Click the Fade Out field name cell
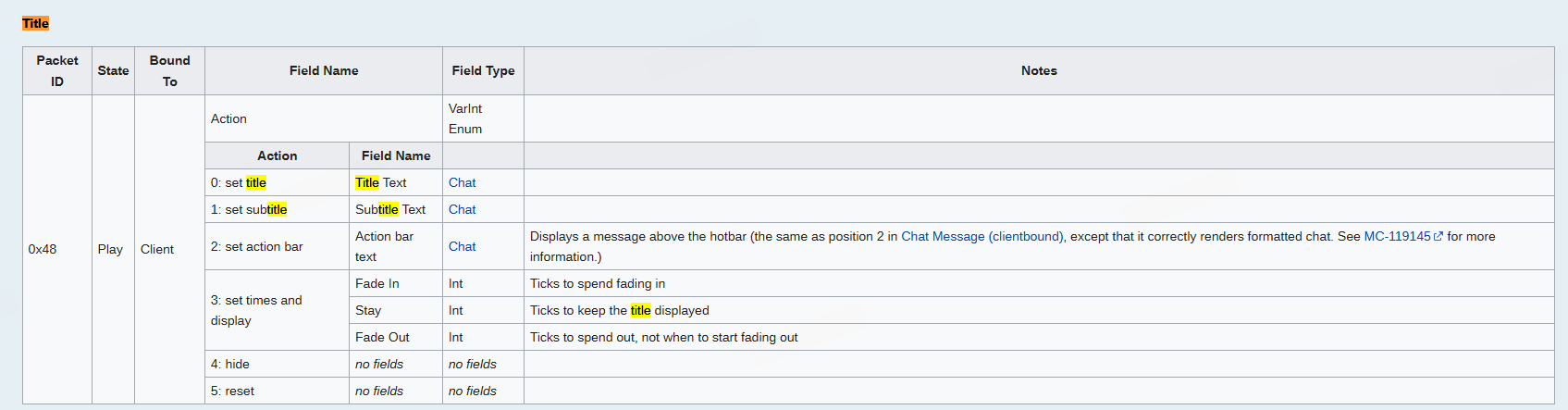 click(x=382, y=337)
